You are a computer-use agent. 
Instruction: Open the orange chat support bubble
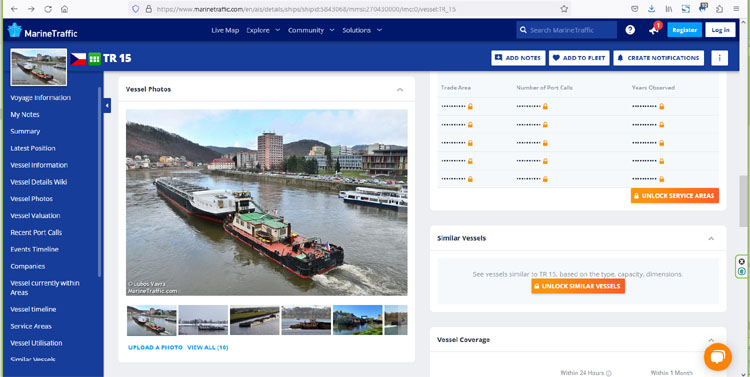pyautogui.click(x=717, y=357)
